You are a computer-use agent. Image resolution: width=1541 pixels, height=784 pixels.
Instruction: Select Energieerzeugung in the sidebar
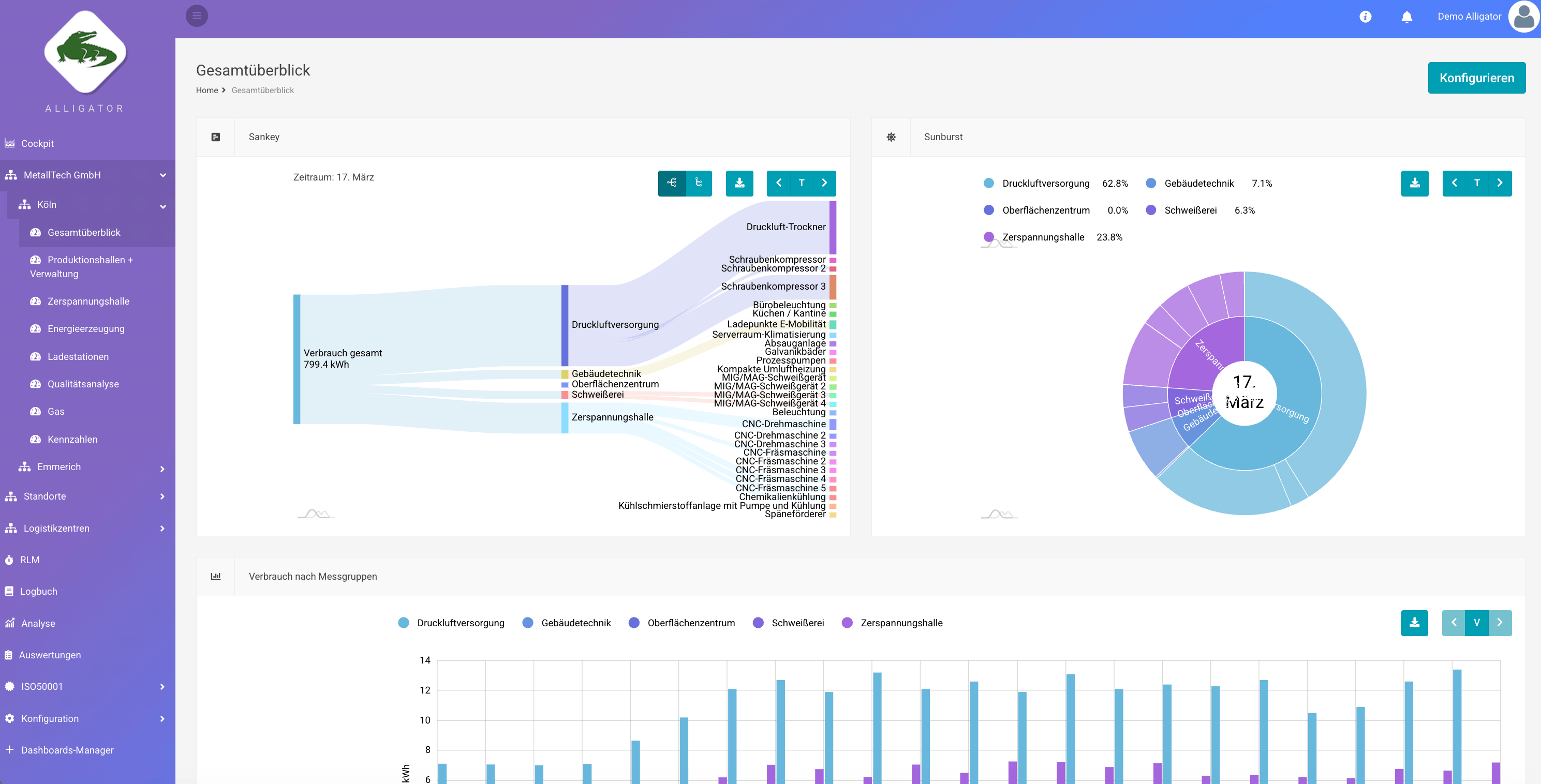tap(85, 328)
